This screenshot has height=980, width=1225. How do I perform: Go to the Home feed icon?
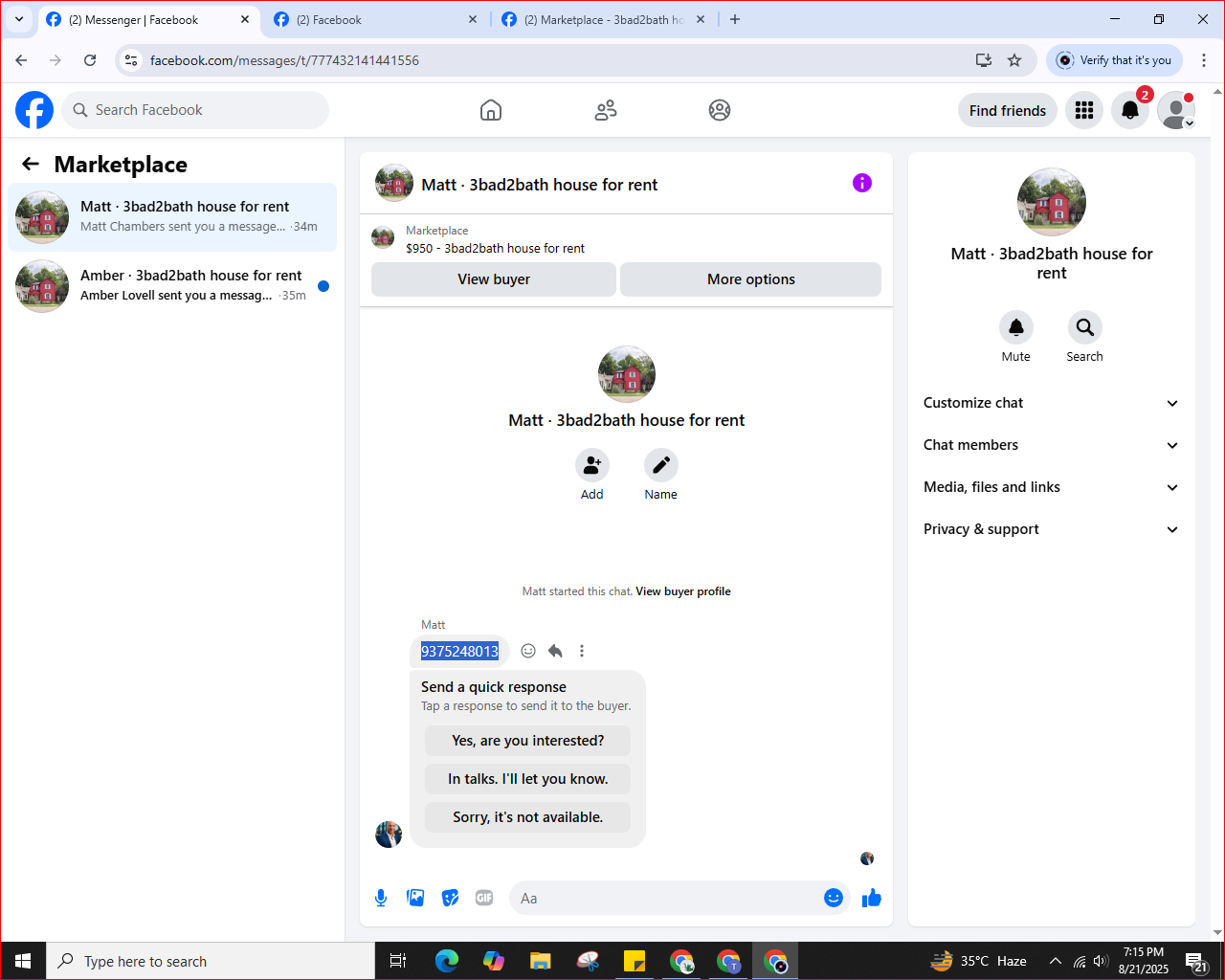point(491,110)
